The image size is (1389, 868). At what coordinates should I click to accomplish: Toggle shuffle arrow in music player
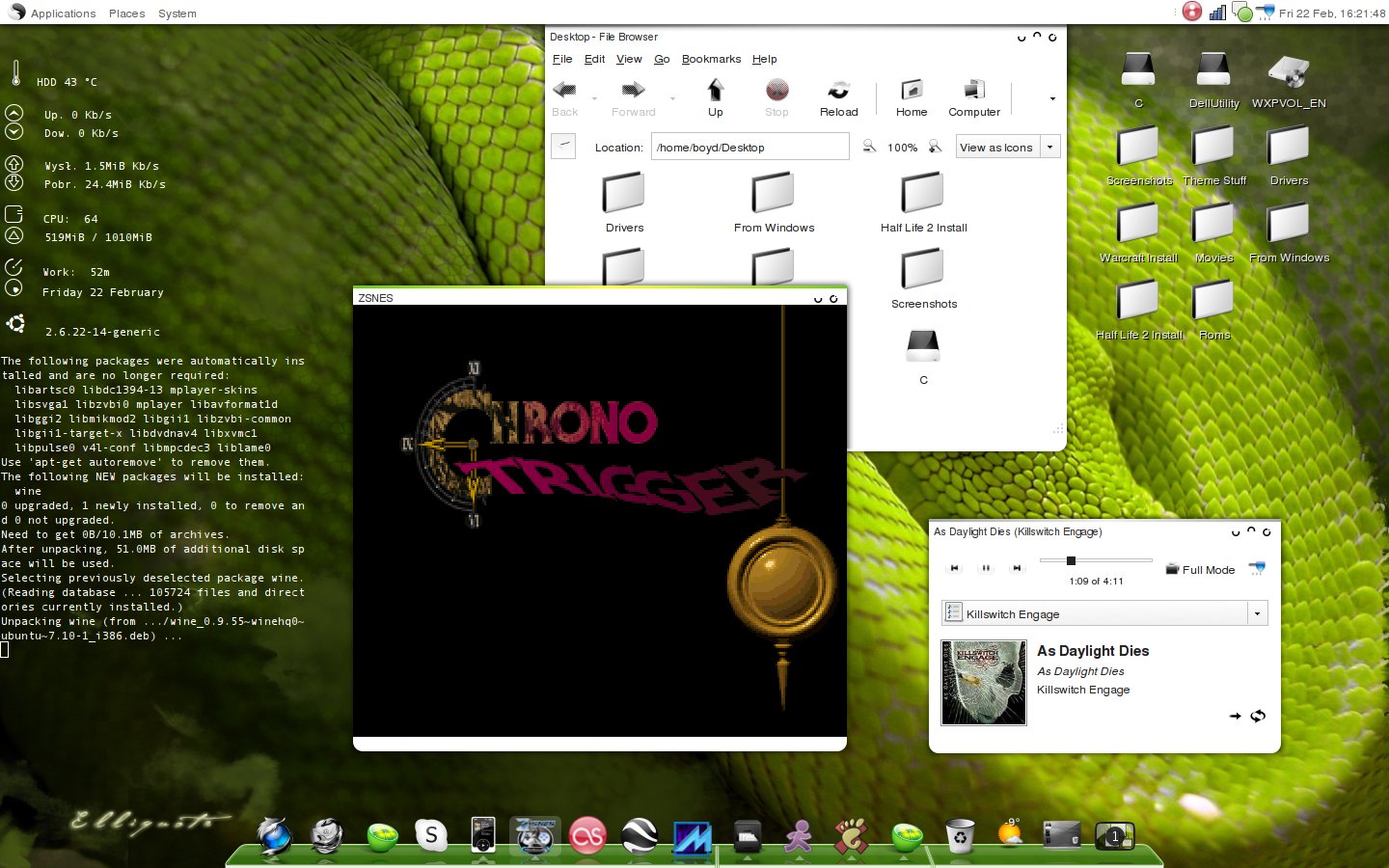[1235, 716]
